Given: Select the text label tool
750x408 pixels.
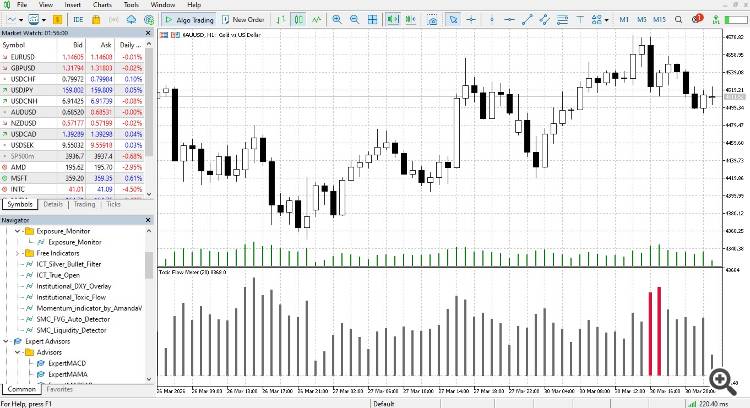Looking at the screenshot, I should point(580,20).
